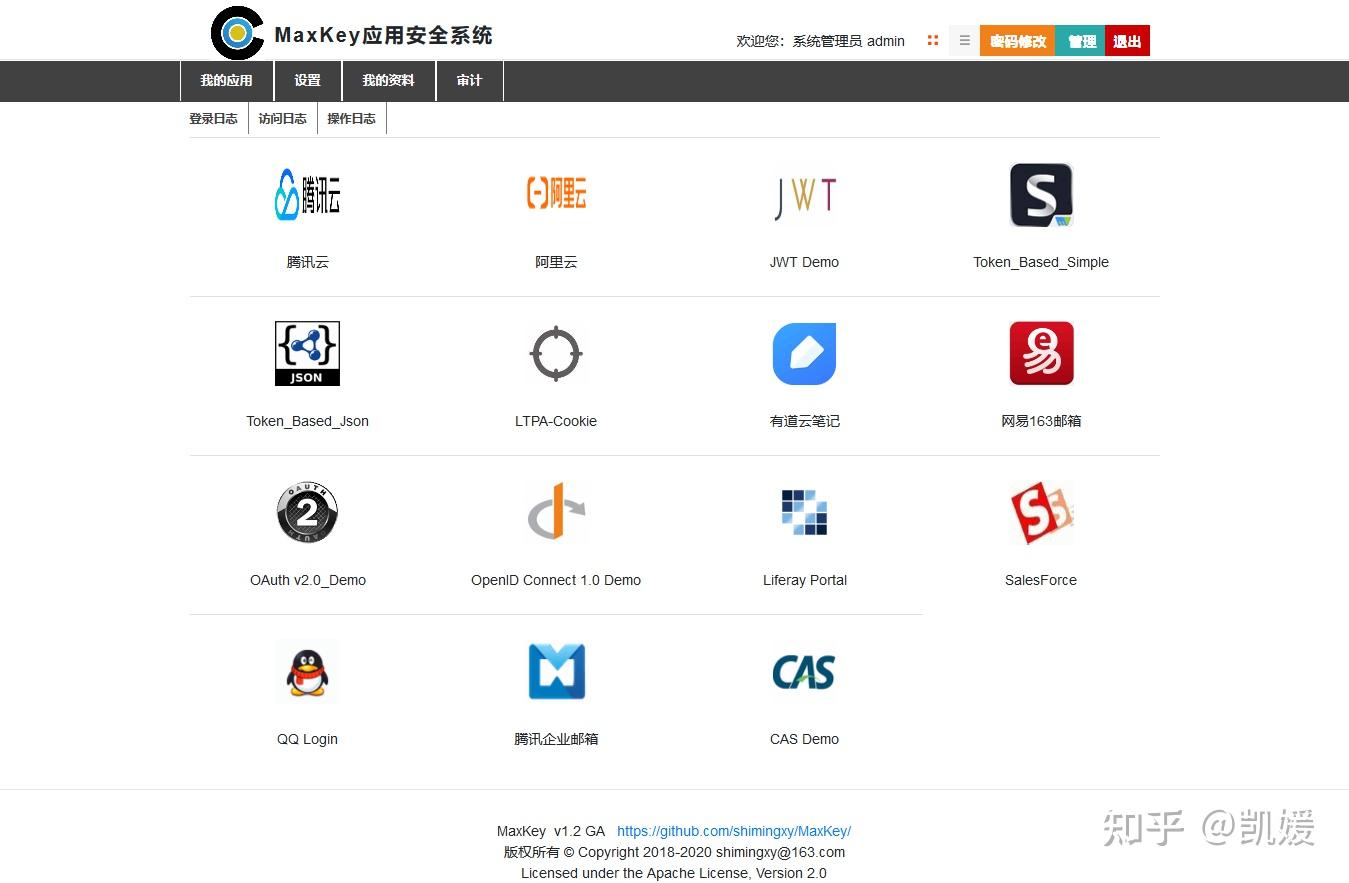The image size is (1349, 883).
Task: Select the SalesForce application icon
Action: [x=1041, y=512]
